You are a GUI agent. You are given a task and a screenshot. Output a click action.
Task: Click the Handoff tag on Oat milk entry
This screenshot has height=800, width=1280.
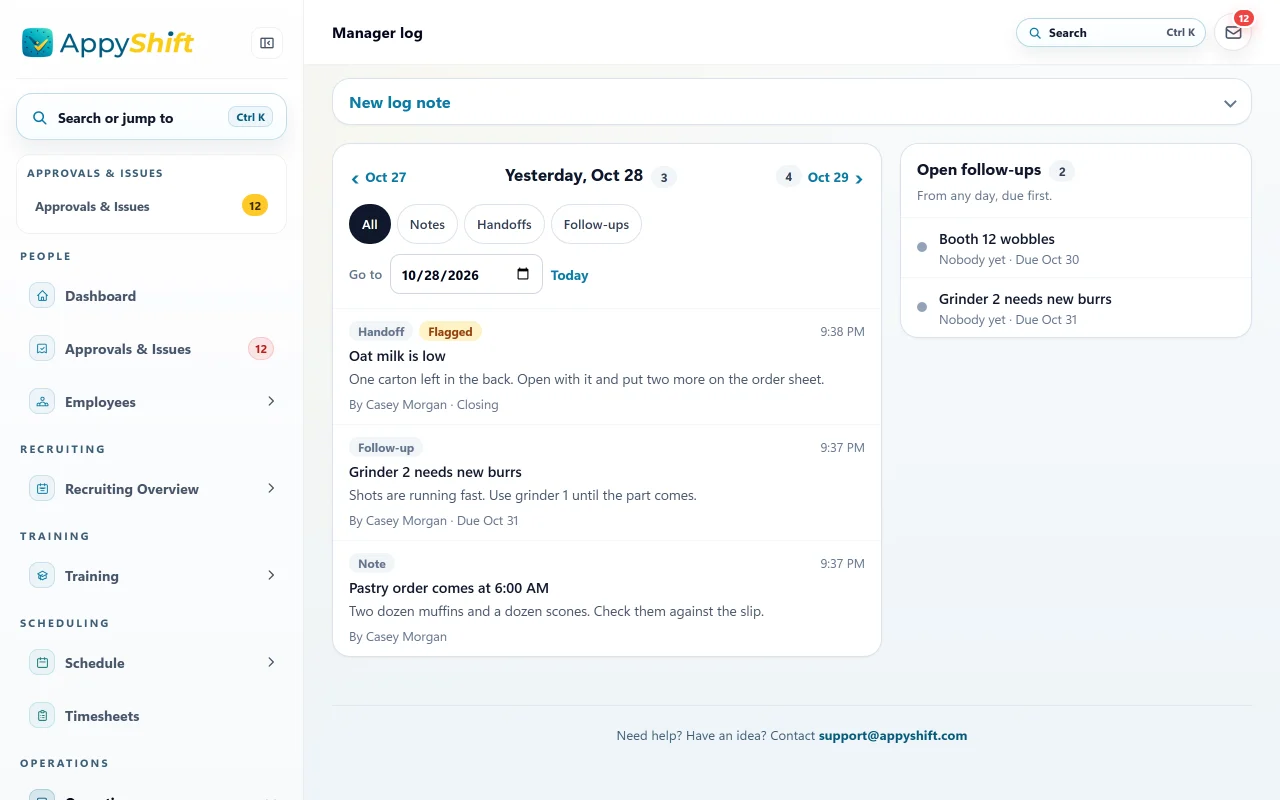[x=381, y=331]
